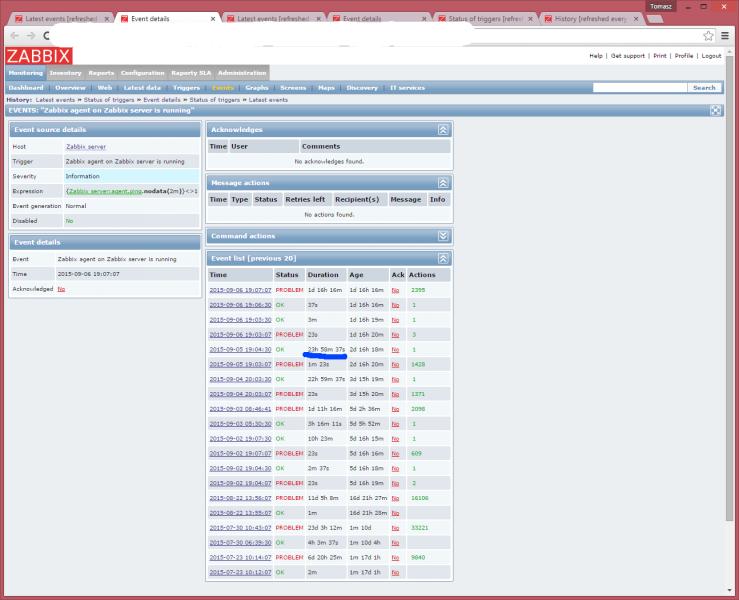Click the 2395 actions count
This screenshot has height=600, width=739.
tap(418, 290)
